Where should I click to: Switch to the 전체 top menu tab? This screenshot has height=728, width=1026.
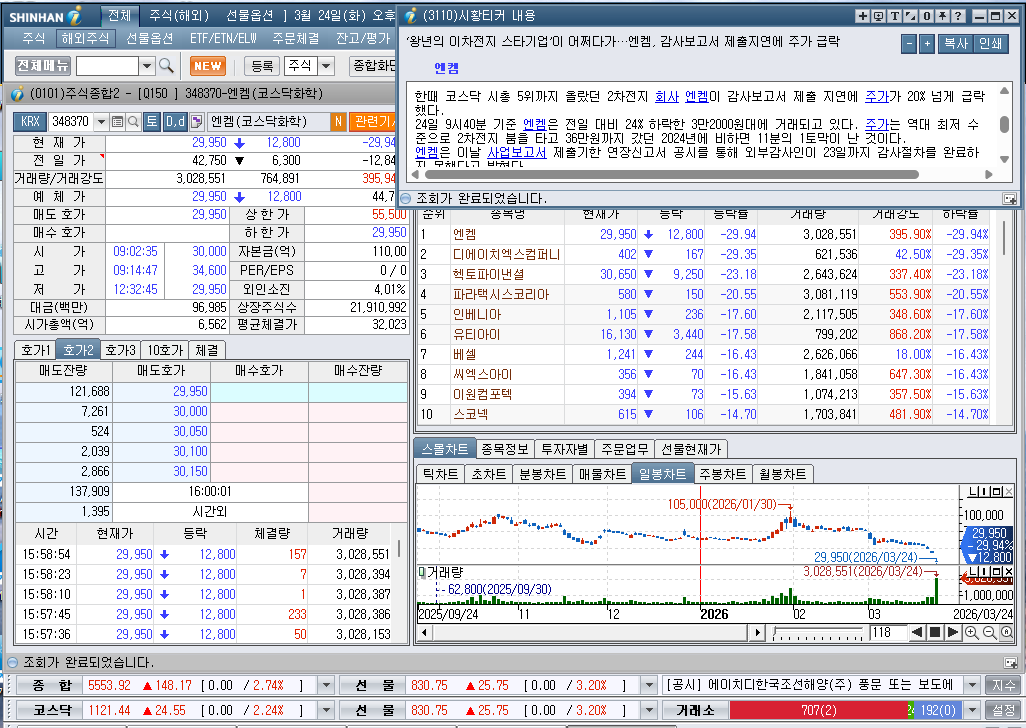(119, 15)
